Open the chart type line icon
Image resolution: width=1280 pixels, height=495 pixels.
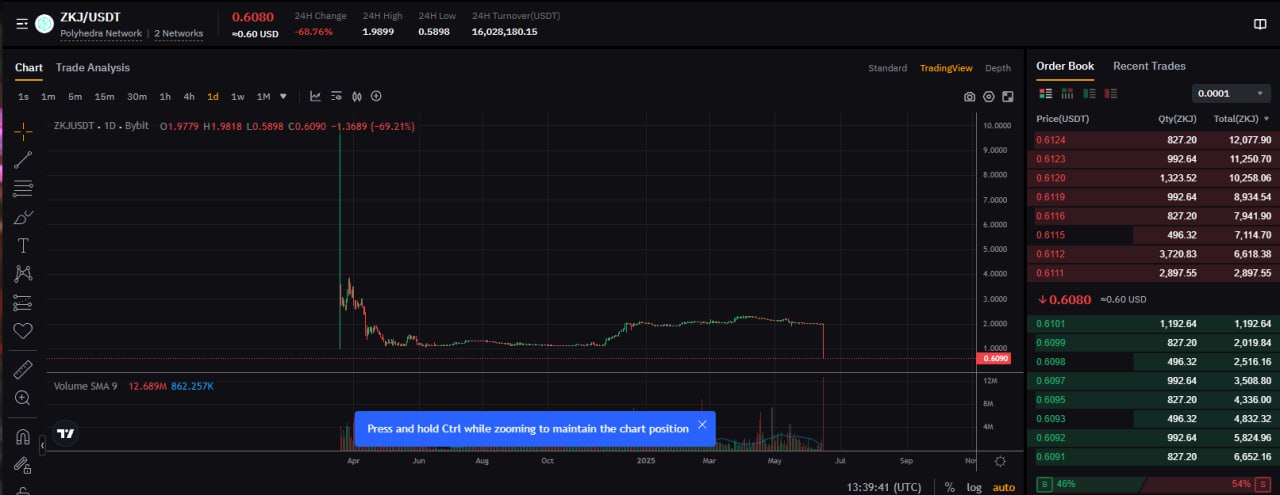[x=315, y=97]
